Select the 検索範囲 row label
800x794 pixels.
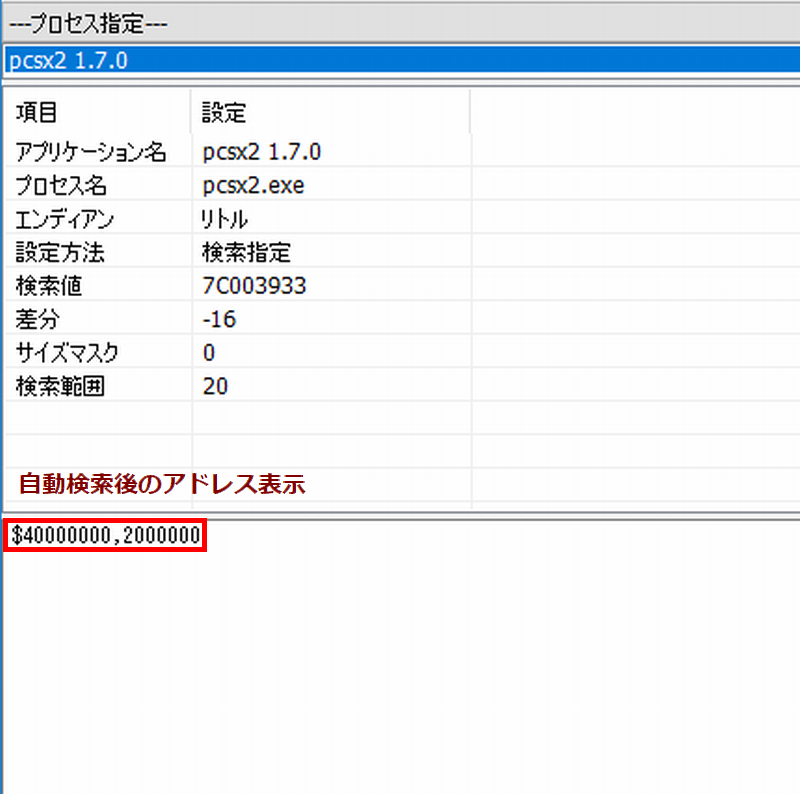[x=60, y=386]
